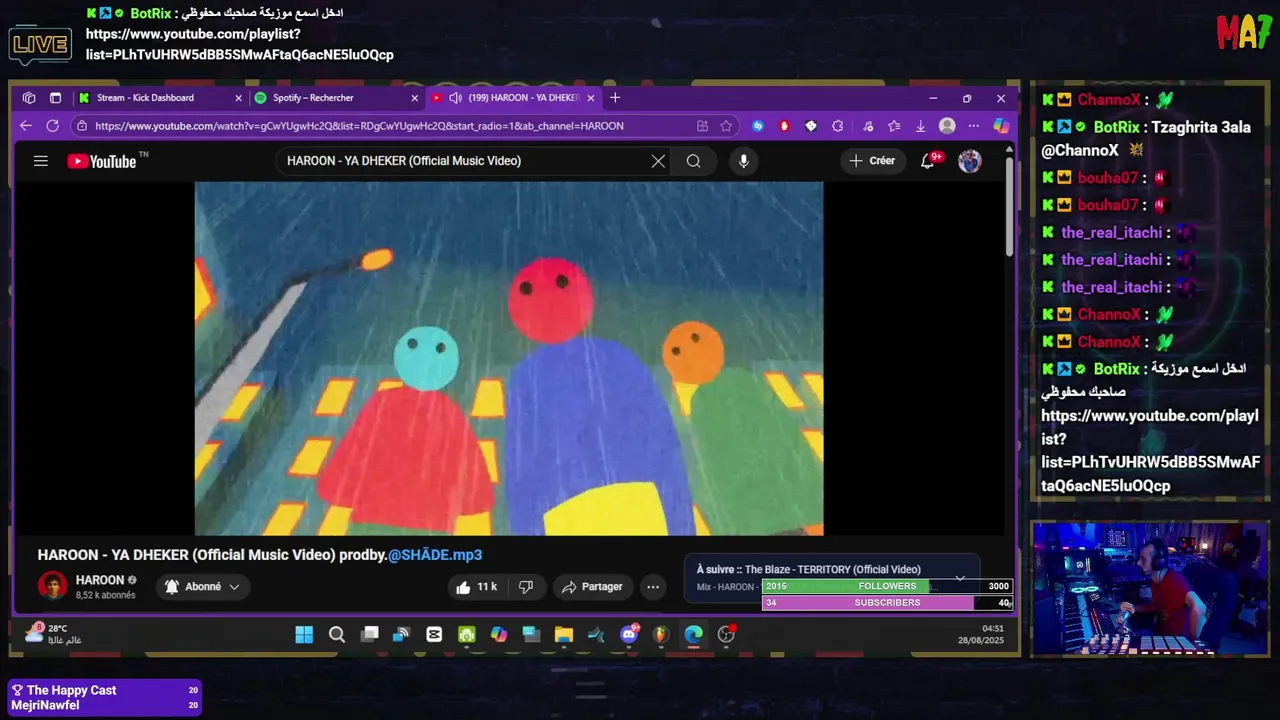Open taskbar Search

pos(337,635)
